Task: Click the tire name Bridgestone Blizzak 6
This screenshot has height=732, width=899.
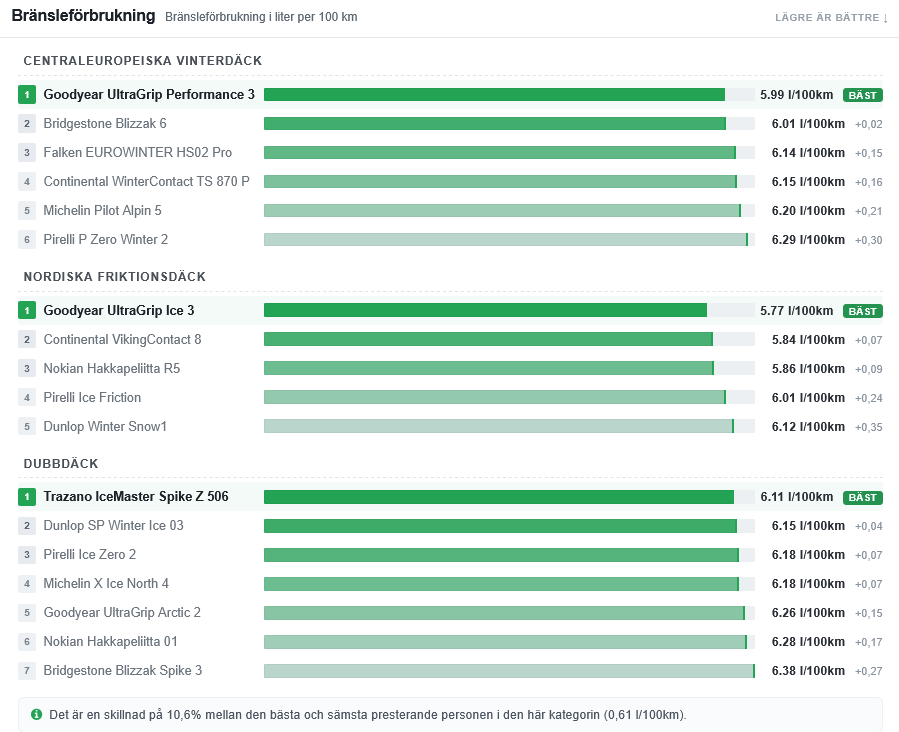Action: pyautogui.click(x=105, y=124)
